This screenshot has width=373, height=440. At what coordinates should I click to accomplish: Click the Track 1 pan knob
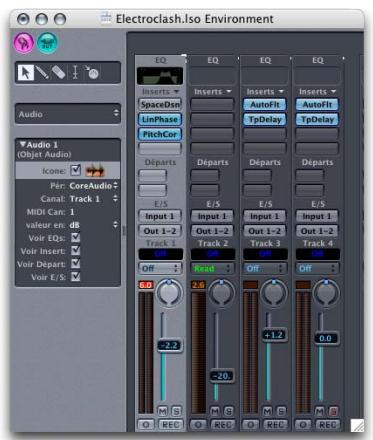pyautogui.click(x=169, y=293)
